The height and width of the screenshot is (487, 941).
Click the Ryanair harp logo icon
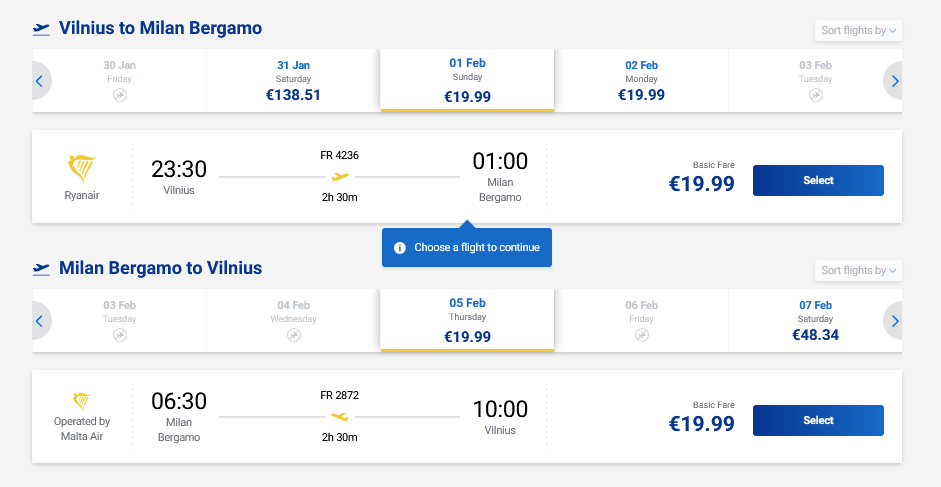click(x=82, y=167)
